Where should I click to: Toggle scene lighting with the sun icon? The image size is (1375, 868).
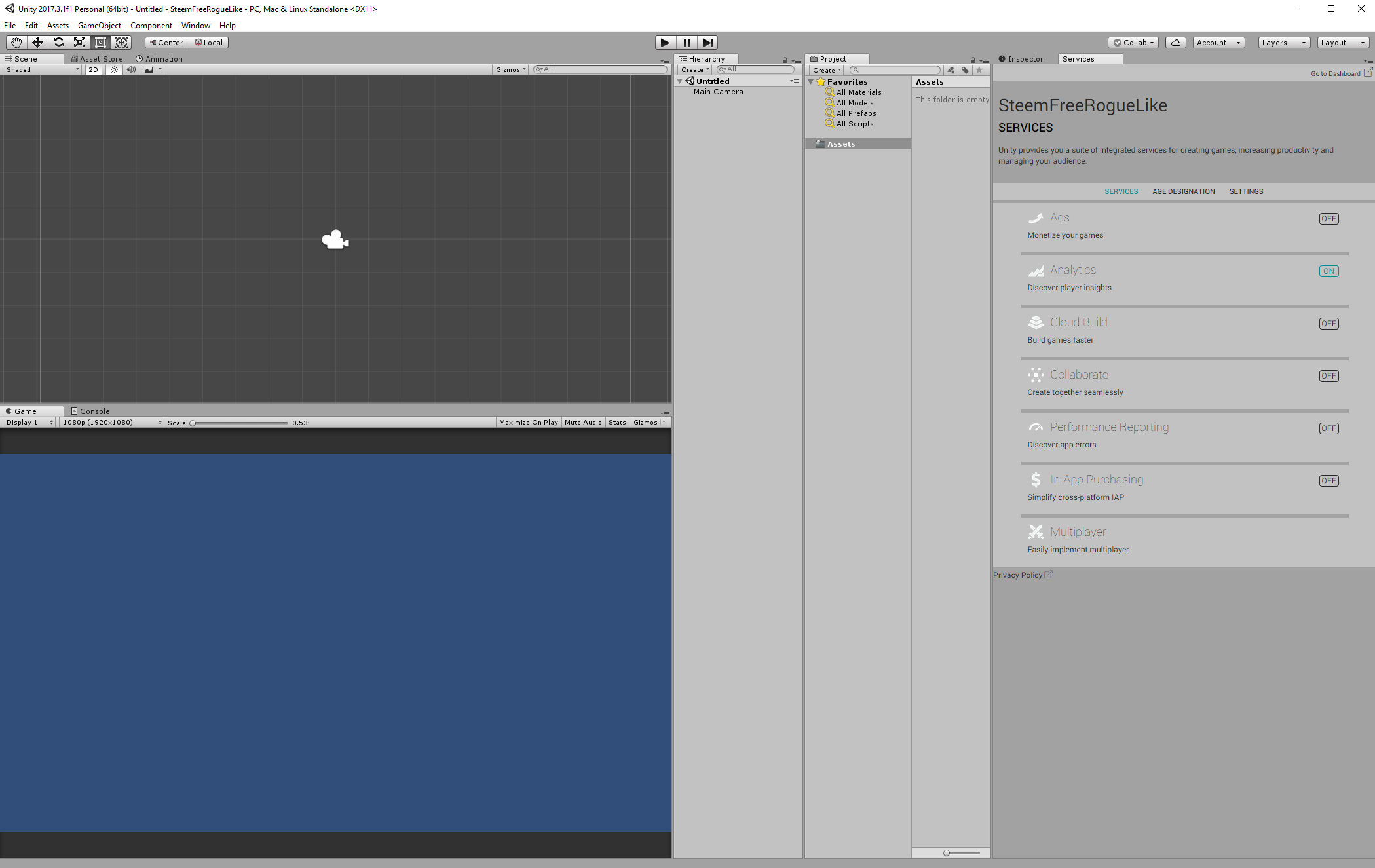pyautogui.click(x=114, y=69)
